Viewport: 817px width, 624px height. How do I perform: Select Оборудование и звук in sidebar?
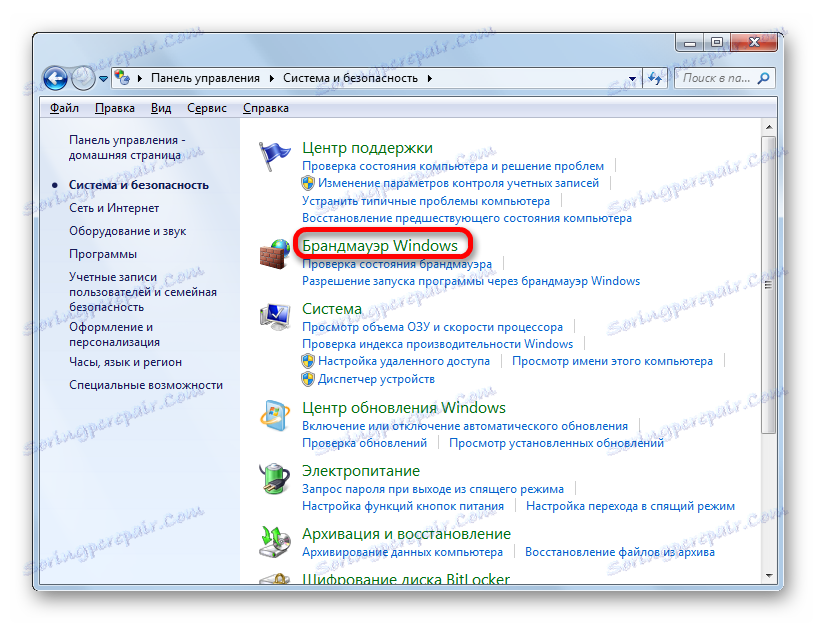tap(128, 231)
